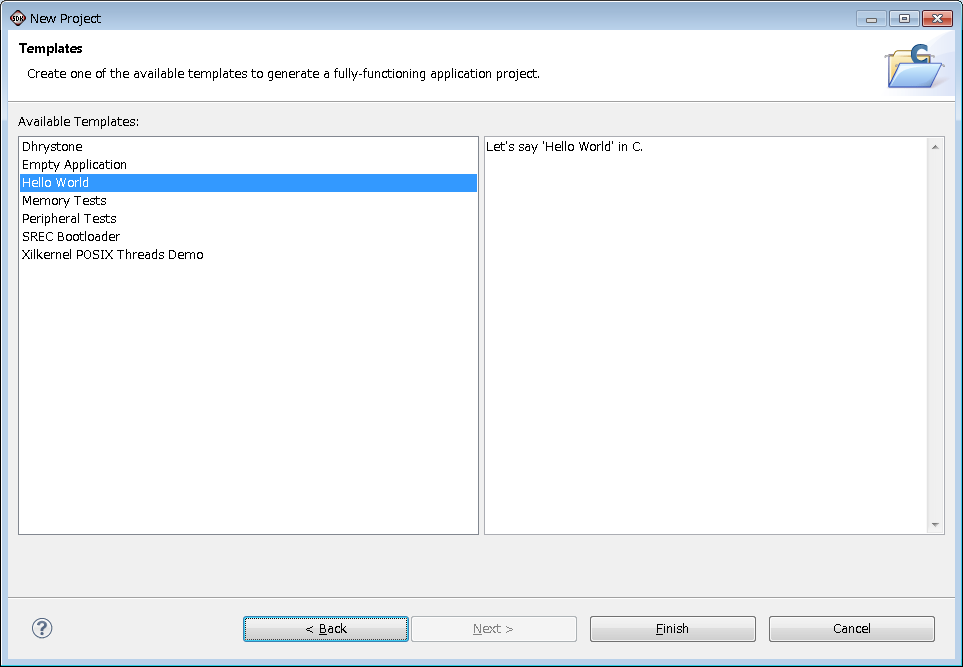The height and width of the screenshot is (667, 963).
Task: Click the description scrollbar up arrow
Action: click(x=936, y=148)
